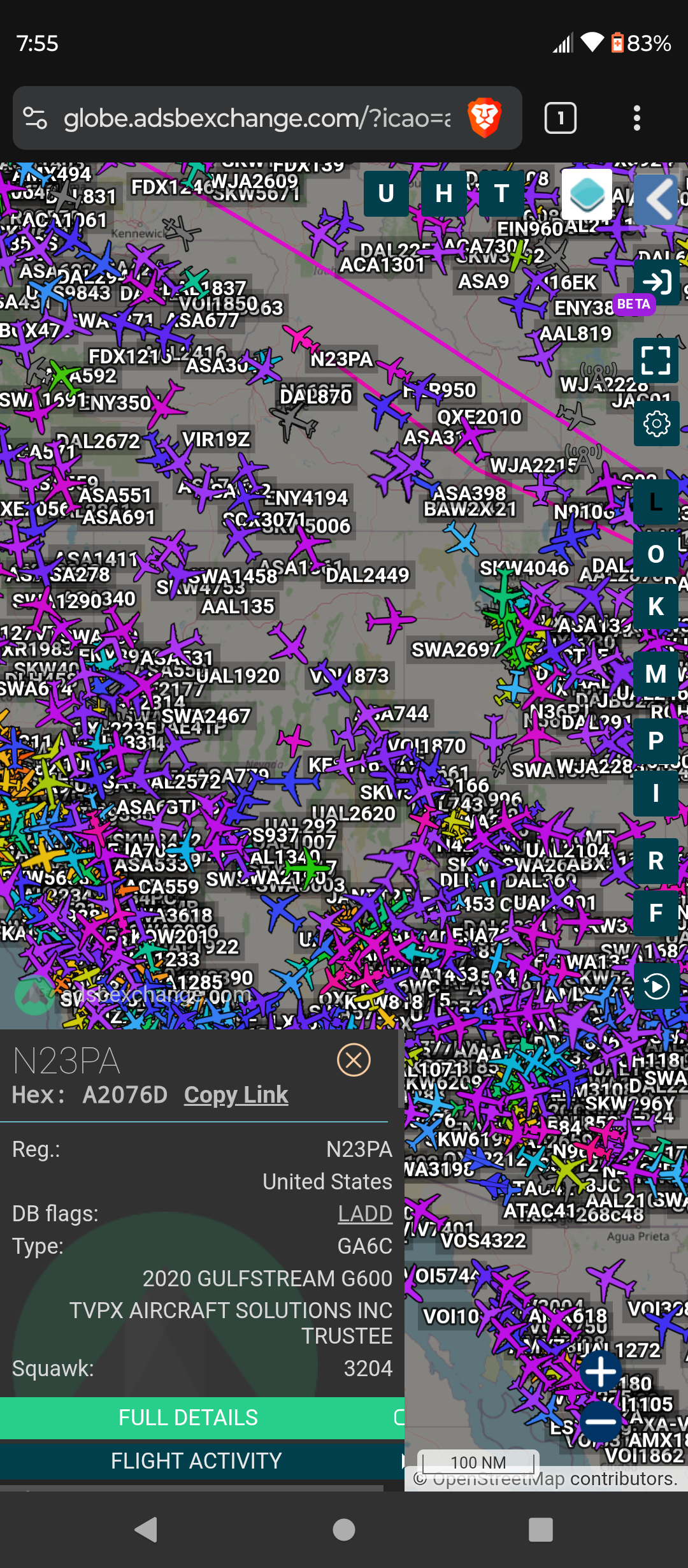
Task: Collapse sidebar with the left chevron button
Action: [657, 200]
